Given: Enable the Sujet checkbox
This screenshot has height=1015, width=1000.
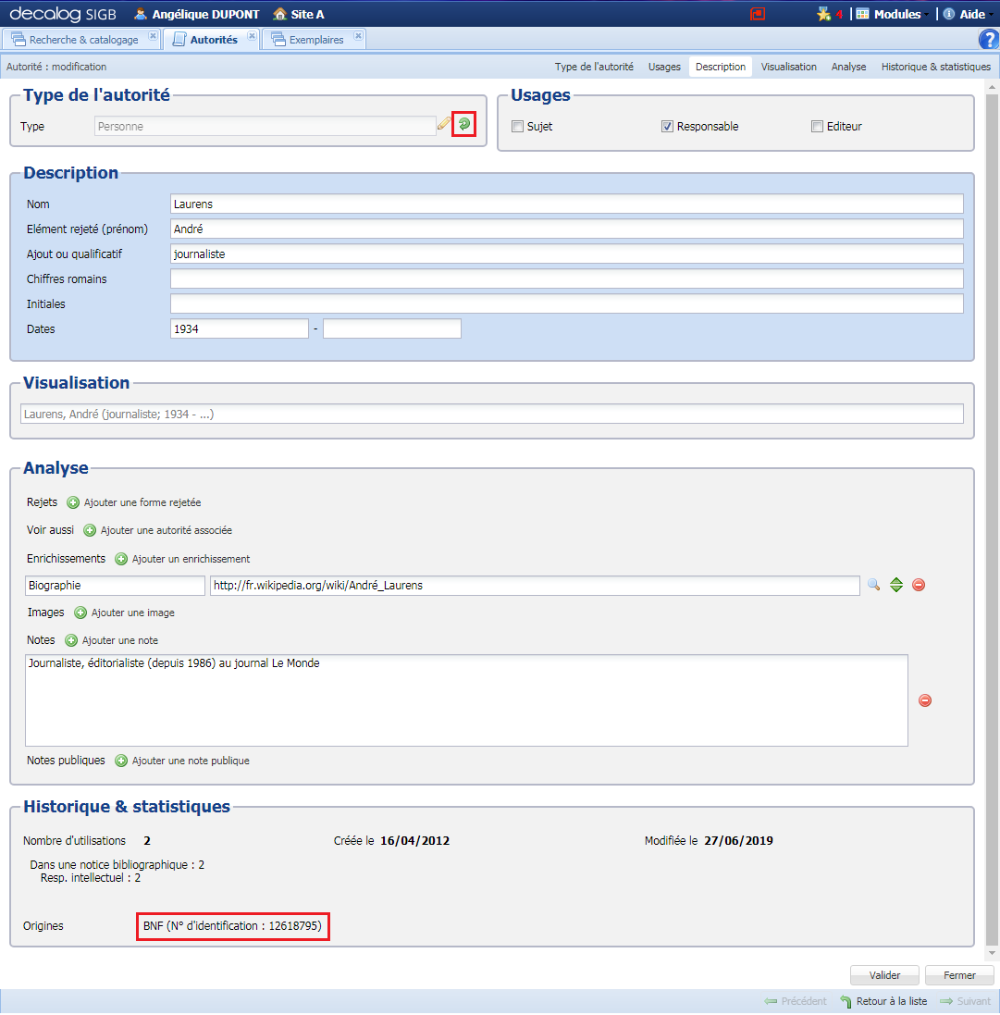Looking at the screenshot, I should pos(517,126).
